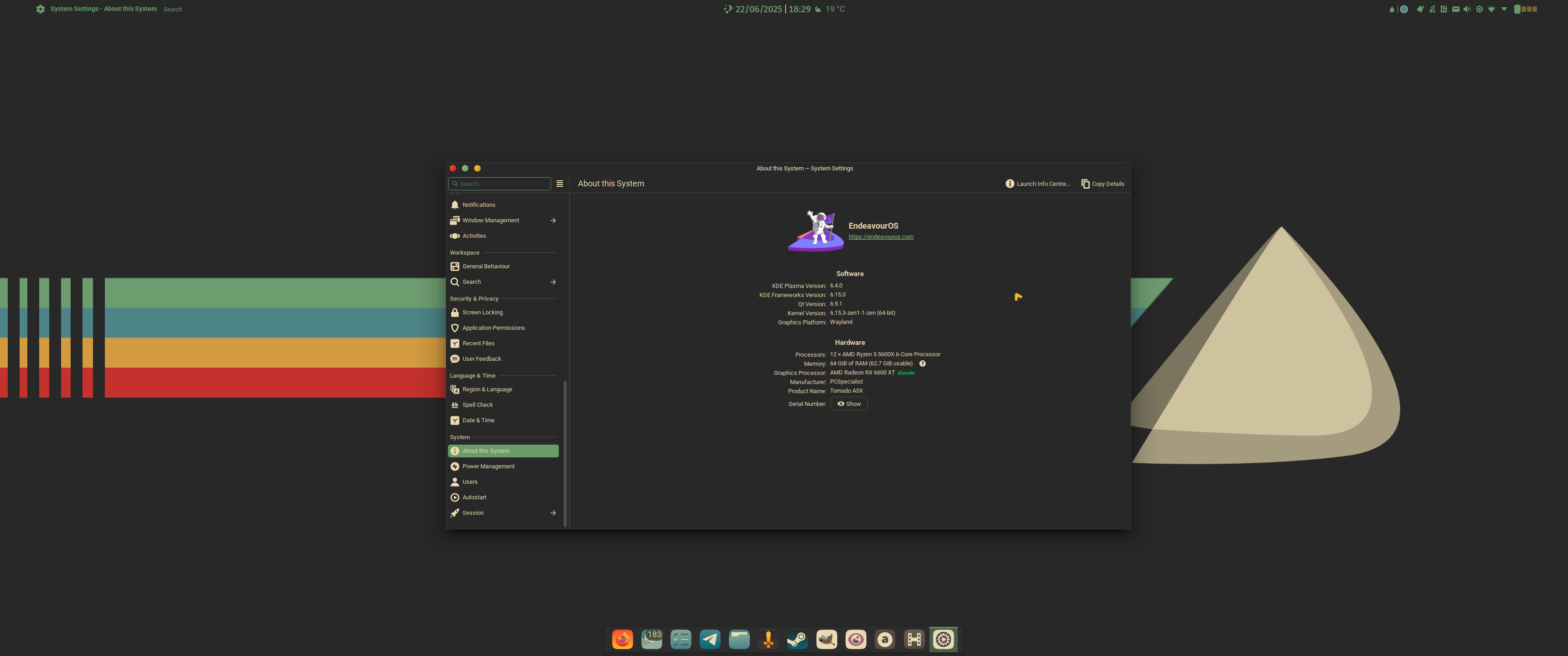Image resolution: width=1568 pixels, height=656 pixels.
Task: Click the notifications bell tray icon
Action: coord(1420,9)
